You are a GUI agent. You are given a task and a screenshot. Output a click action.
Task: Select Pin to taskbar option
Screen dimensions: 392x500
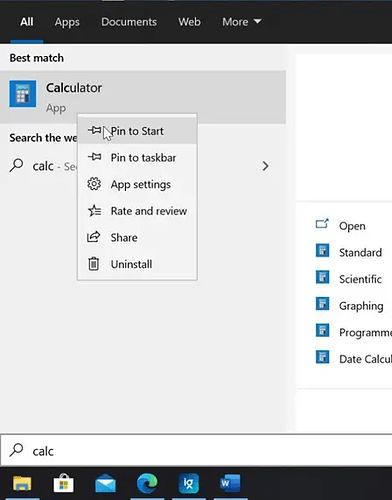[137, 157]
